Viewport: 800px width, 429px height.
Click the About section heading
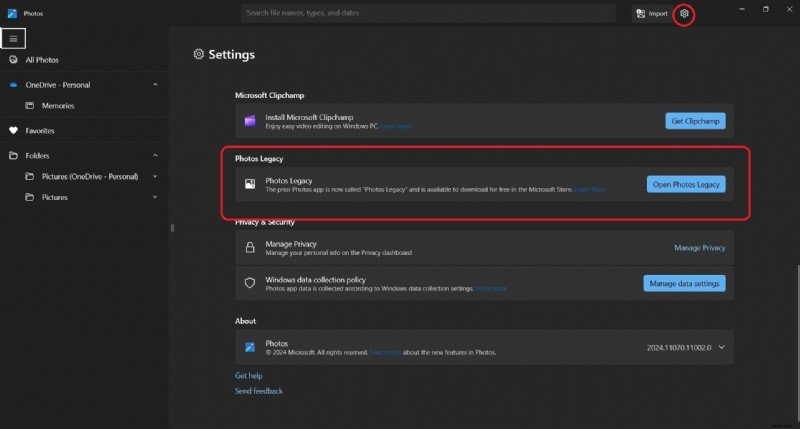245,321
